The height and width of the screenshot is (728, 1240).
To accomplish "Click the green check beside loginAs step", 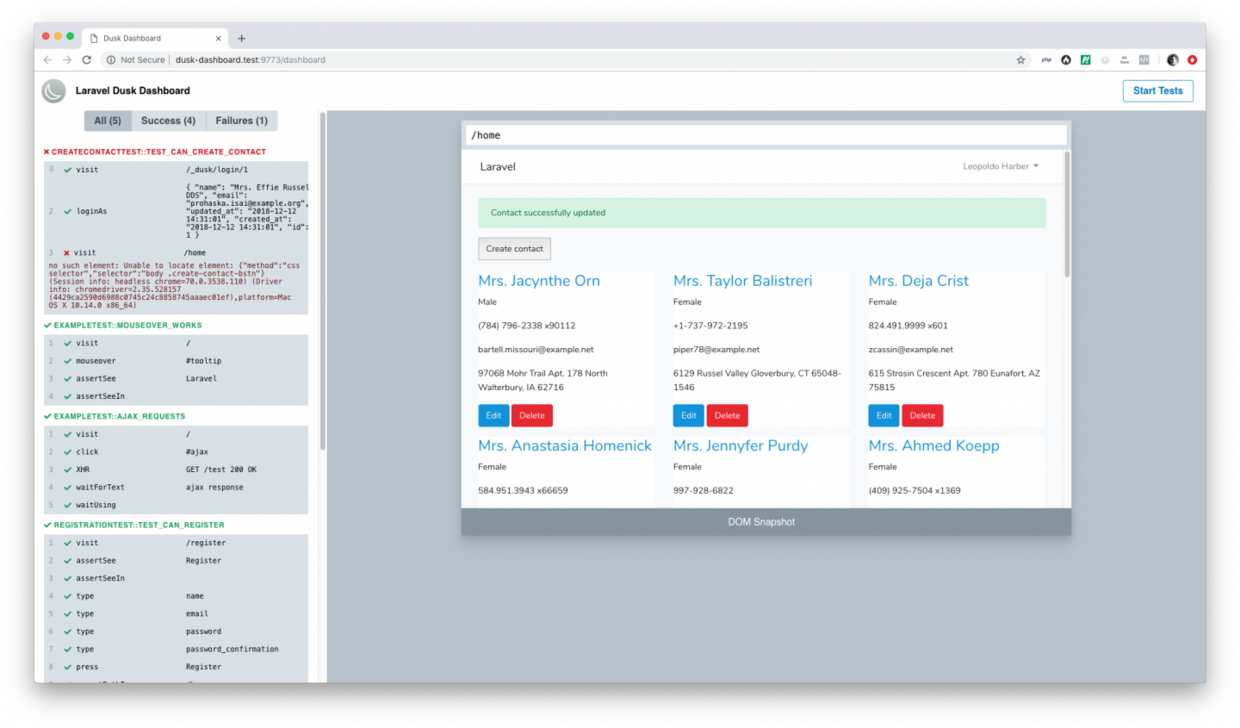I will 67,211.
